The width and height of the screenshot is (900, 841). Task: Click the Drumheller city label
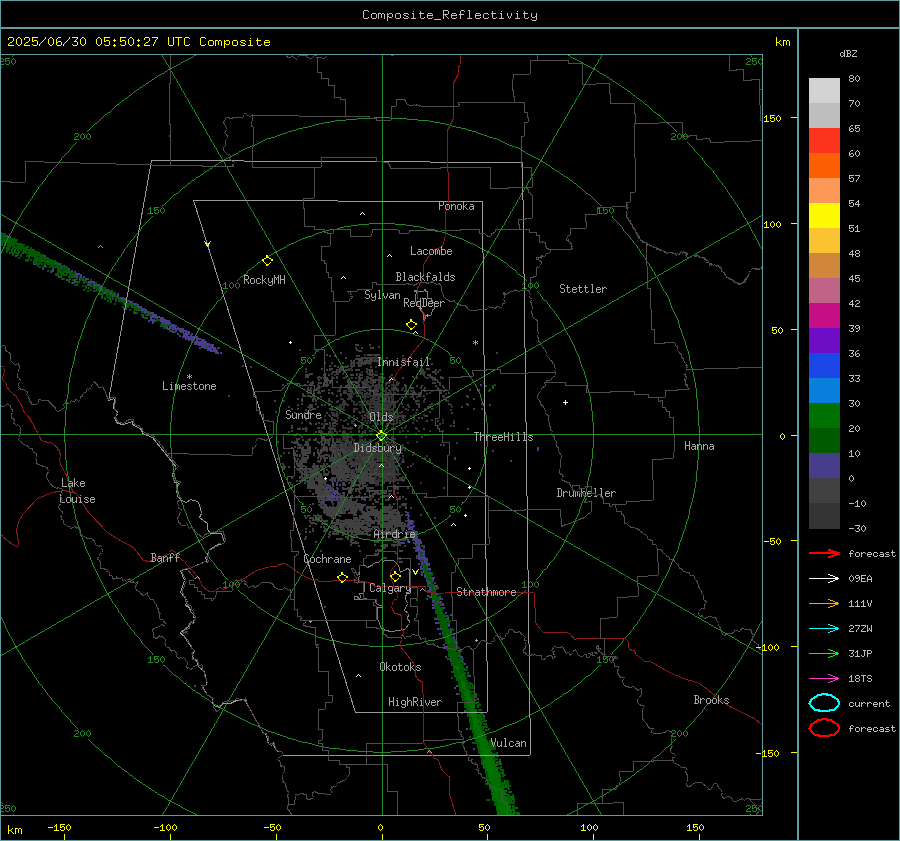coord(586,493)
